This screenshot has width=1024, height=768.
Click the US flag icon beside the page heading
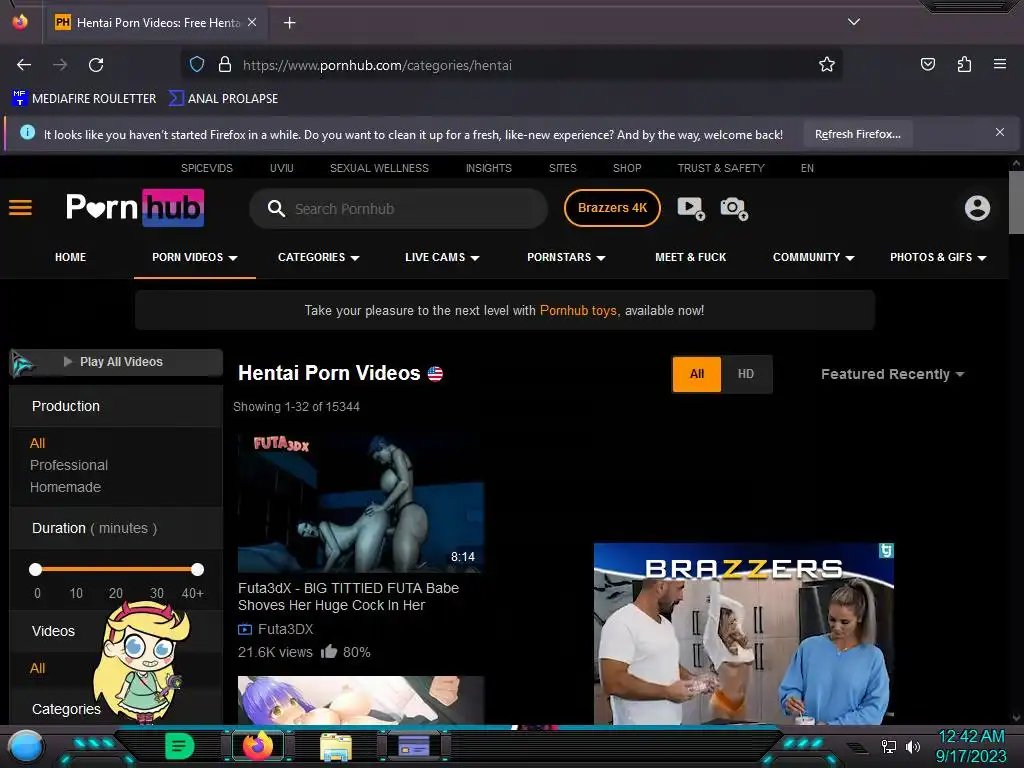click(435, 374)
